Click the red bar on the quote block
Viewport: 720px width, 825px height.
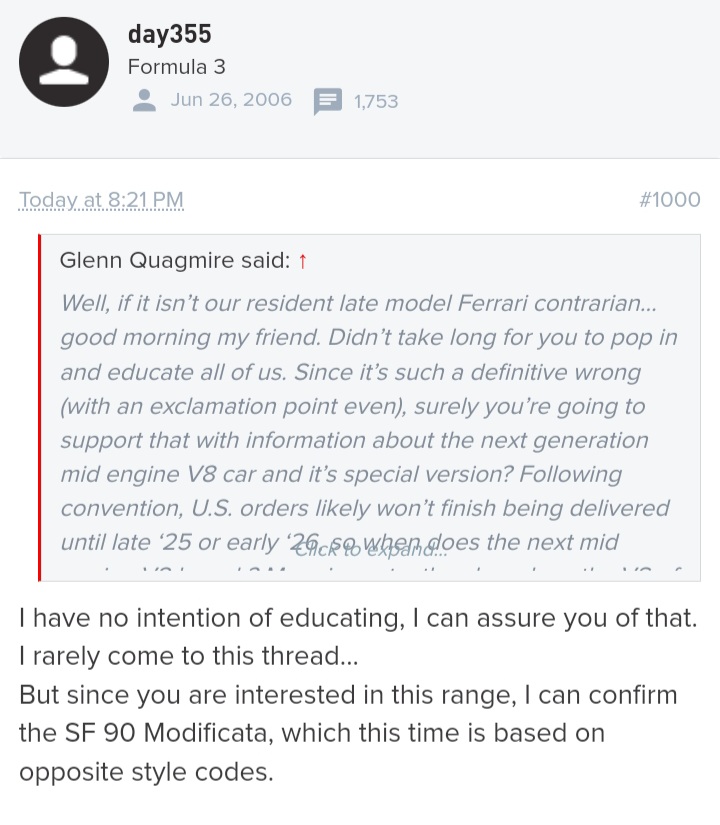pos(39,408)
